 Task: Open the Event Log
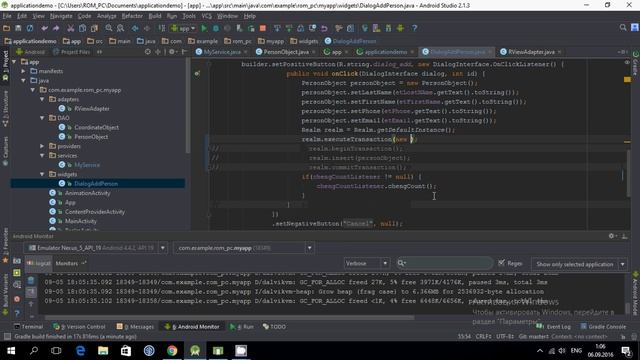pos(553,327)
